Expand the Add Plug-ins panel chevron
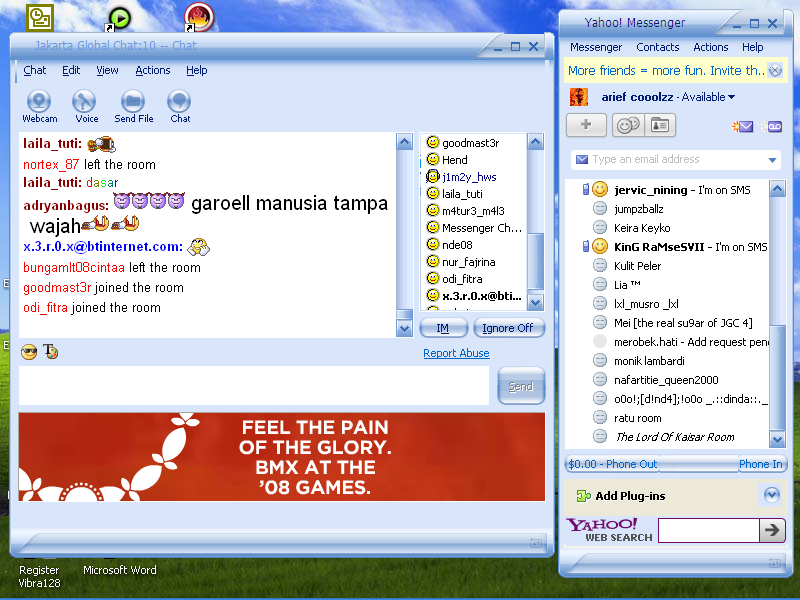Image resolution: width=800 pixels, height=600 pixels. (771, 495)
